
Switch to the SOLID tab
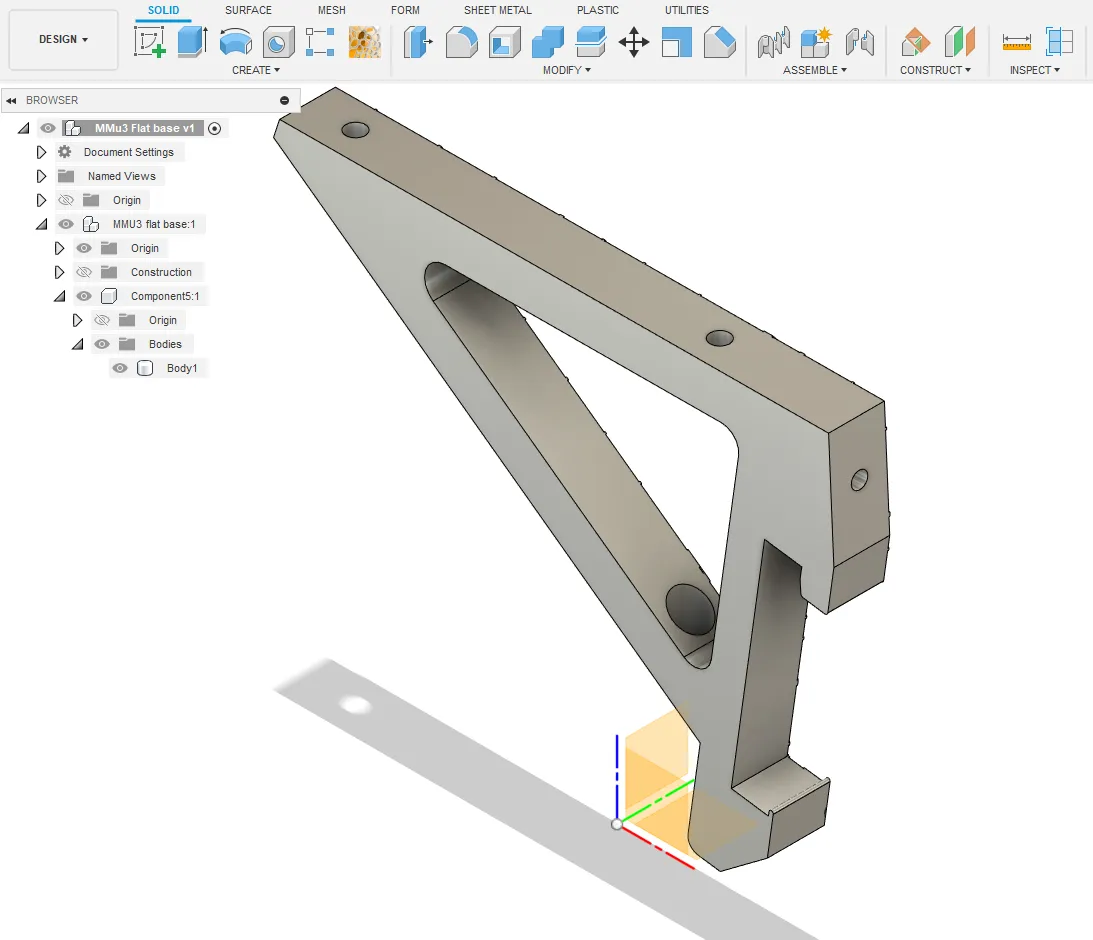tap(163, 10)
